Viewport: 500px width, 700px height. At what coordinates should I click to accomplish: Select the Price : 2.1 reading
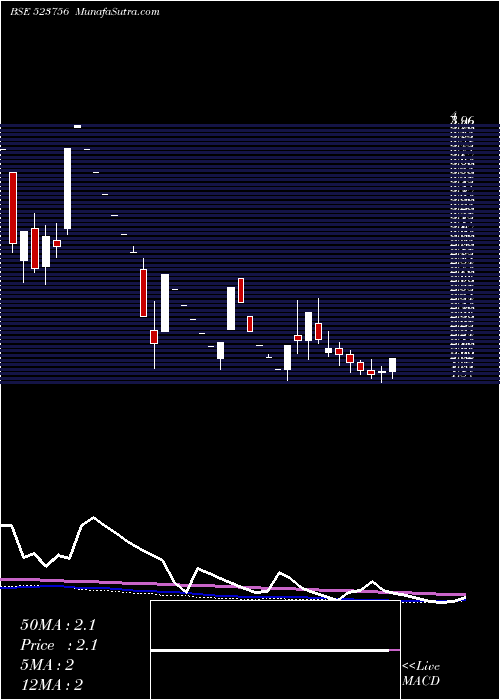coord(59,645)
